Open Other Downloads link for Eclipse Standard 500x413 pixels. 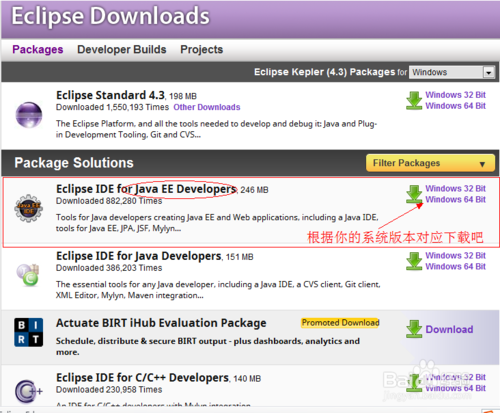(x=207, y=107)
